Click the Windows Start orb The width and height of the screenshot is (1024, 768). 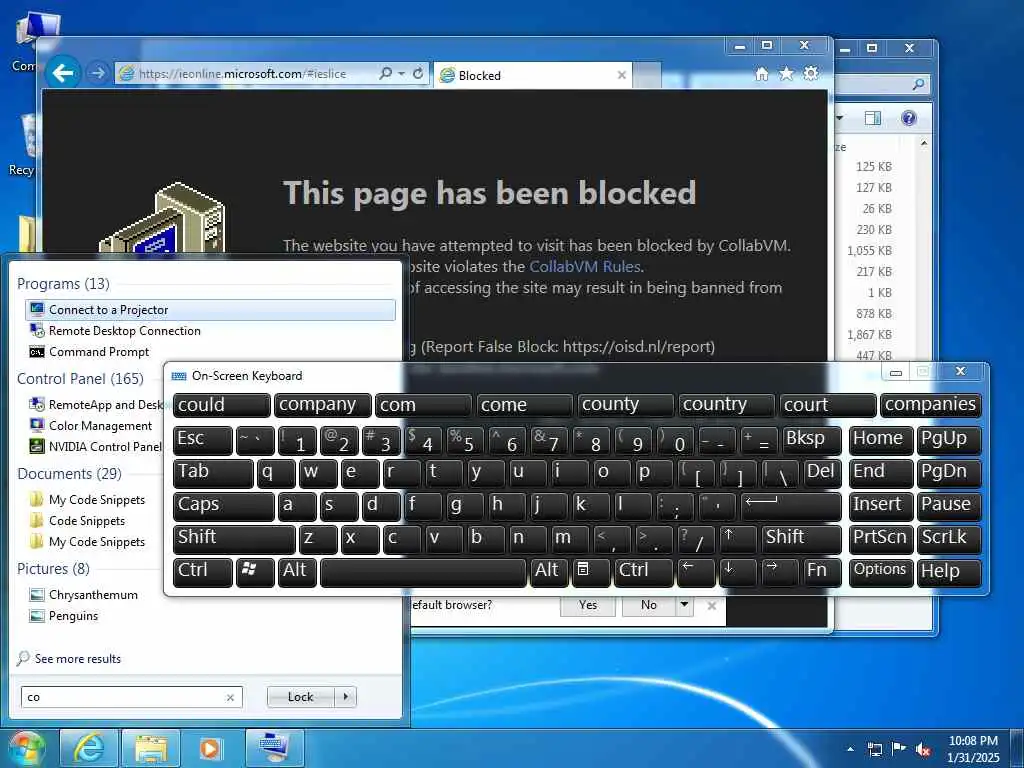tap(26, 748)
